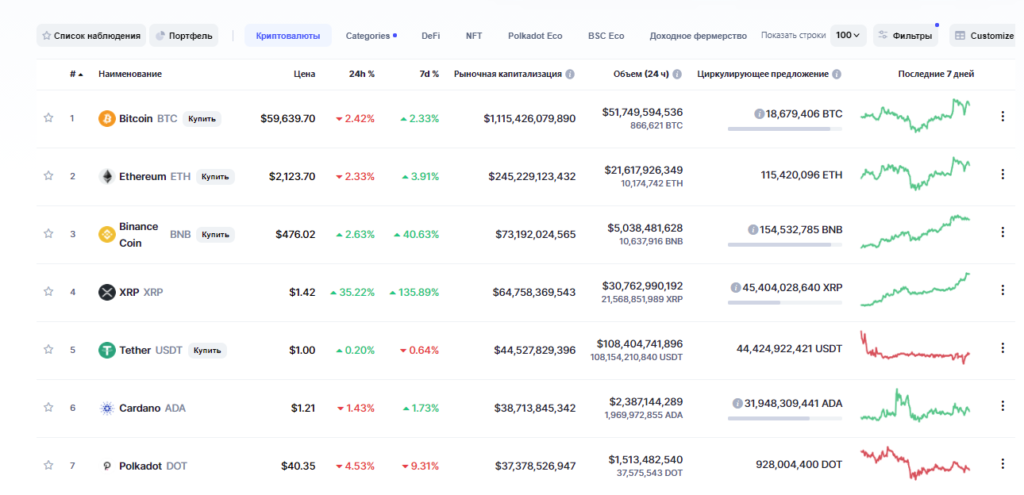Open the three-dot menu for Binance Coin
Image resolution: width=1024 pixels, height=495 pixels.
[1002, 232]
